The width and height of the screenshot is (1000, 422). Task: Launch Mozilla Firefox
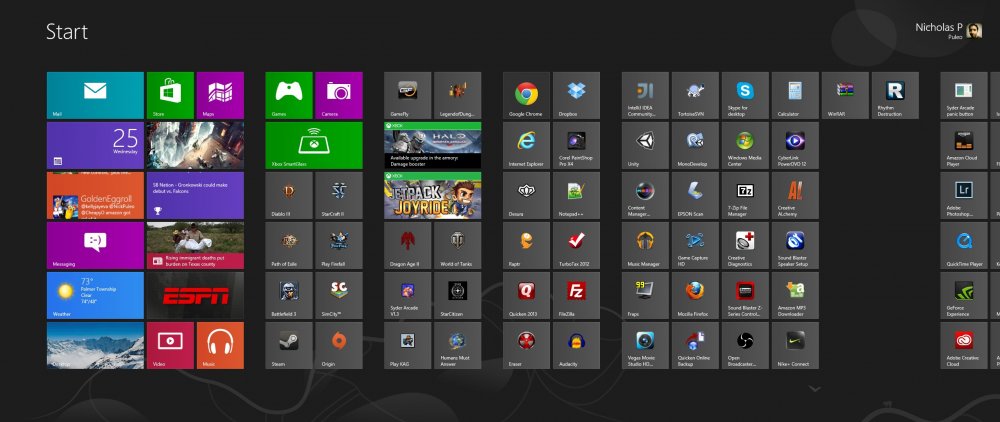695,295
